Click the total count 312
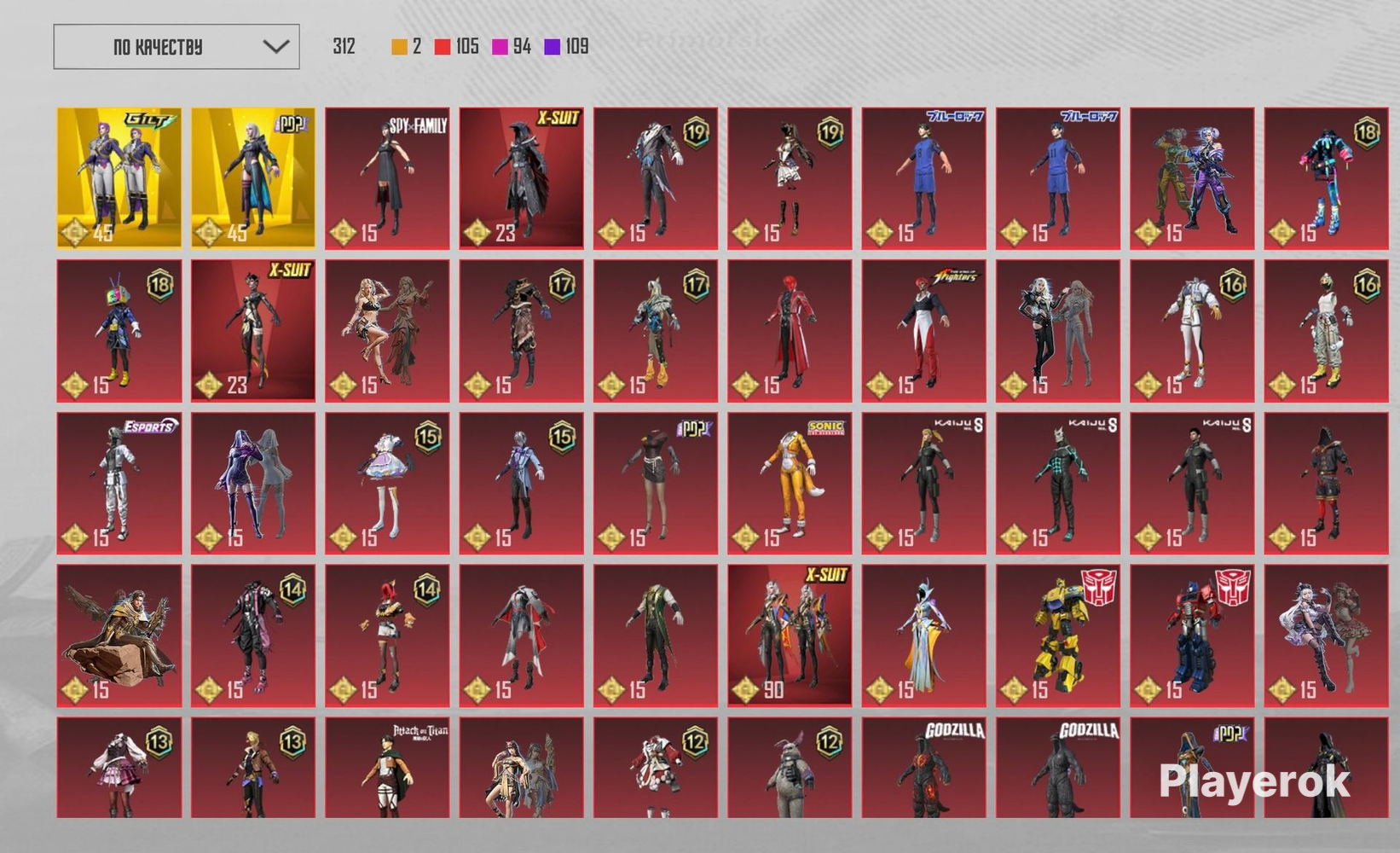The width and height of the screenshot is (1400, 853). [x=344, y=47]
